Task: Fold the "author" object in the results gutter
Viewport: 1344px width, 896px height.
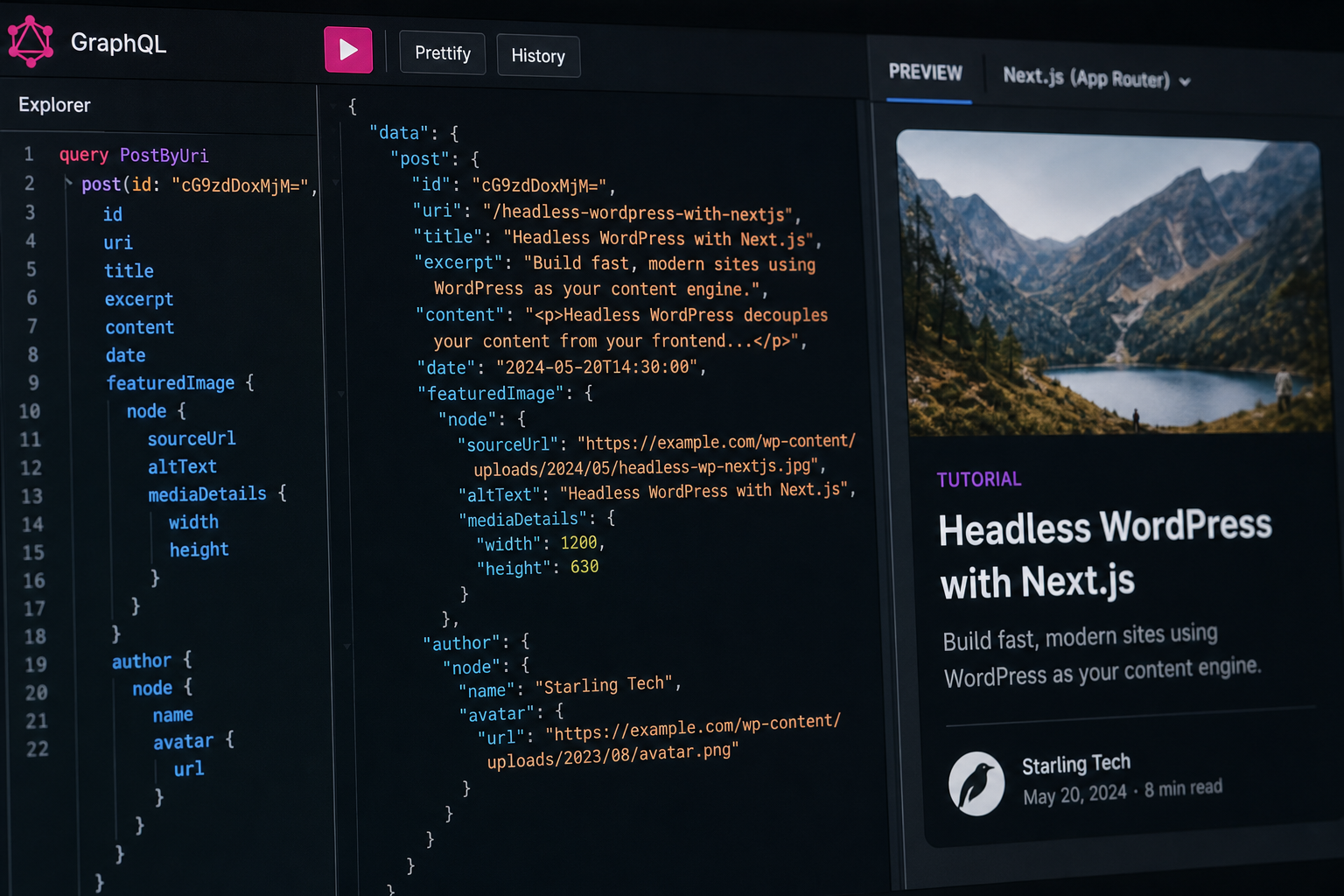Action: click(347, 646)
